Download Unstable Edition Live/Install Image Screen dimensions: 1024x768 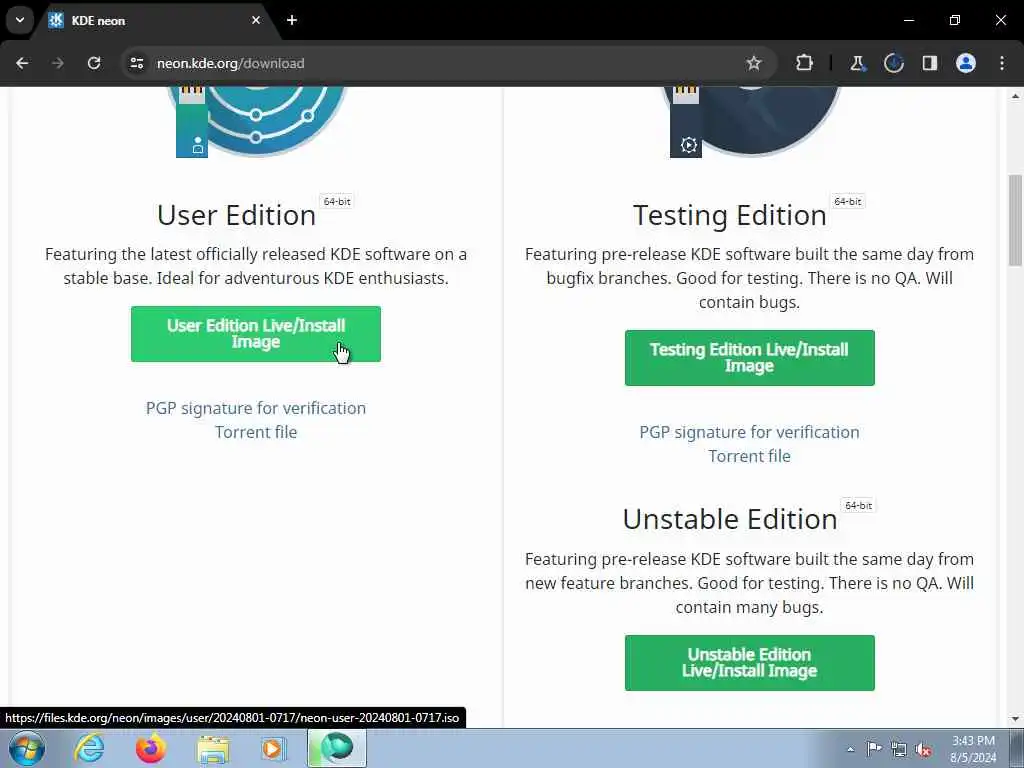point(749,663)
